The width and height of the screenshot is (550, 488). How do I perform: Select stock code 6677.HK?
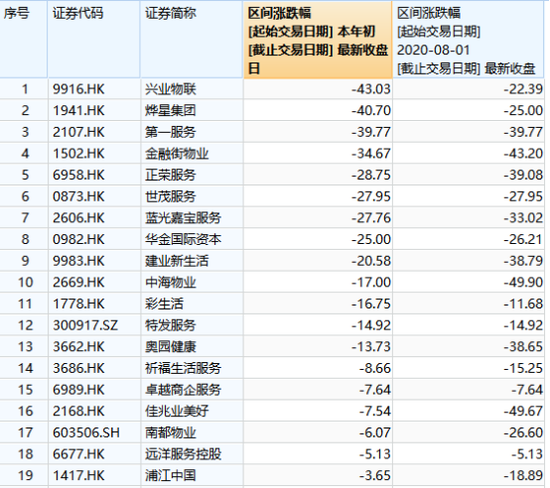(79, 454)
